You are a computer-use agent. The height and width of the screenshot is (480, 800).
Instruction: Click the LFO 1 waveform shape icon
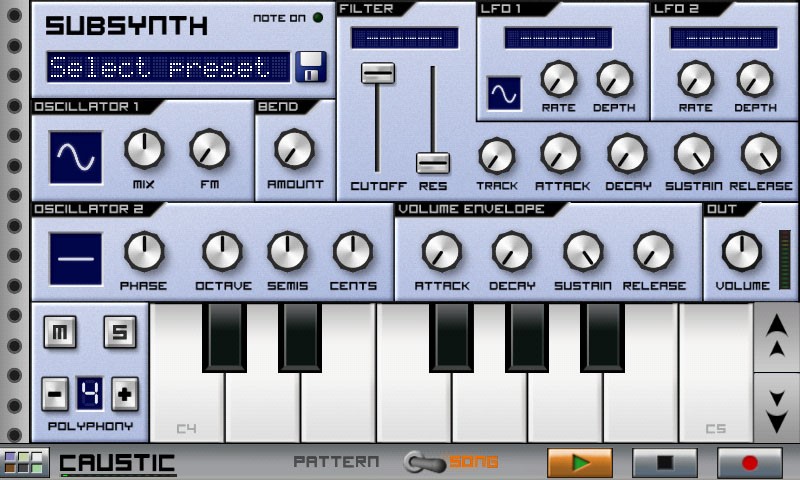[504, 93]
